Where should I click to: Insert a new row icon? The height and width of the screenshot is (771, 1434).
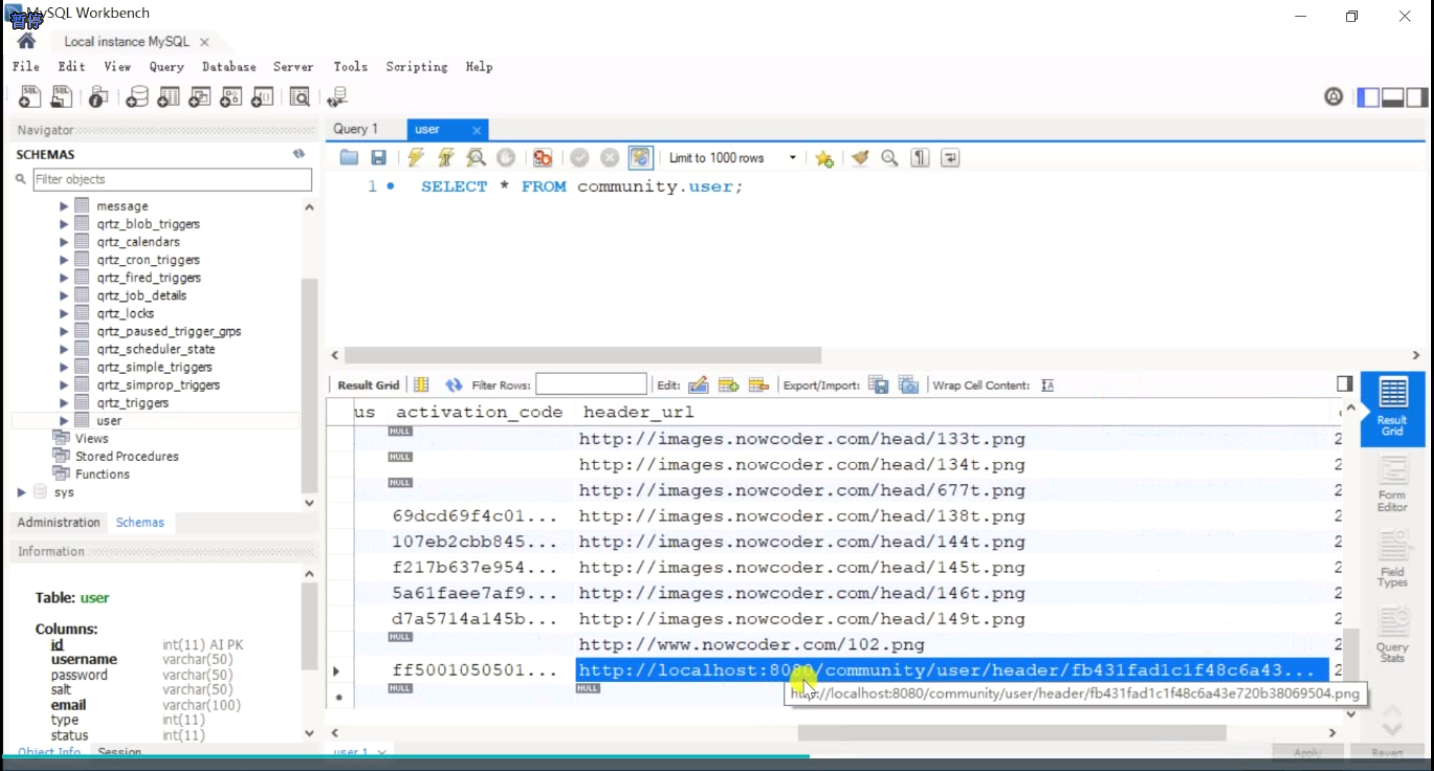(728, 385)
